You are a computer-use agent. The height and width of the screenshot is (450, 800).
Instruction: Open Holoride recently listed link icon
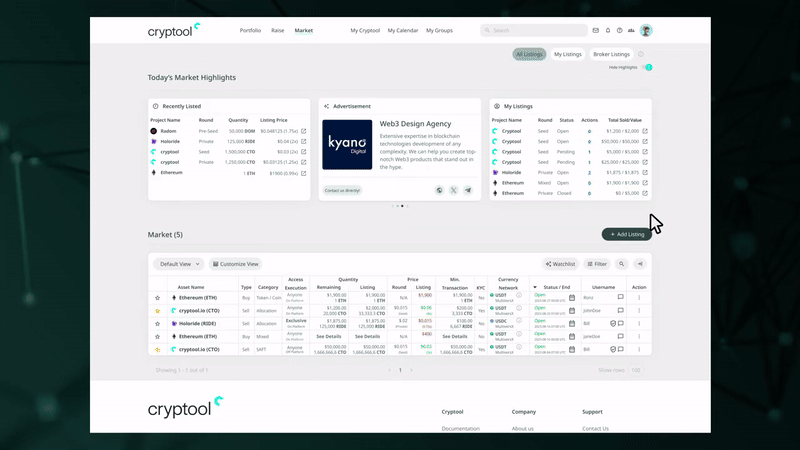coord(304,141)
